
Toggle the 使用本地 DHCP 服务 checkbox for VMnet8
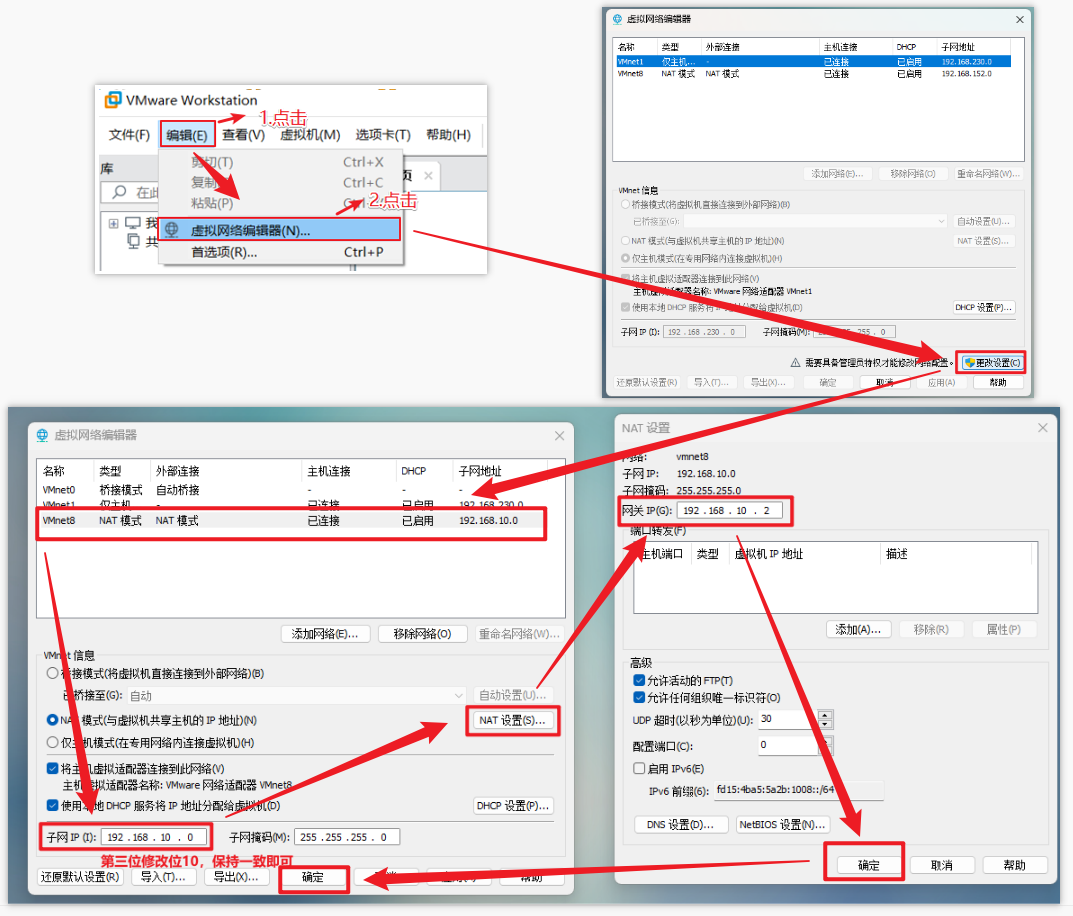tap(52, 805)
